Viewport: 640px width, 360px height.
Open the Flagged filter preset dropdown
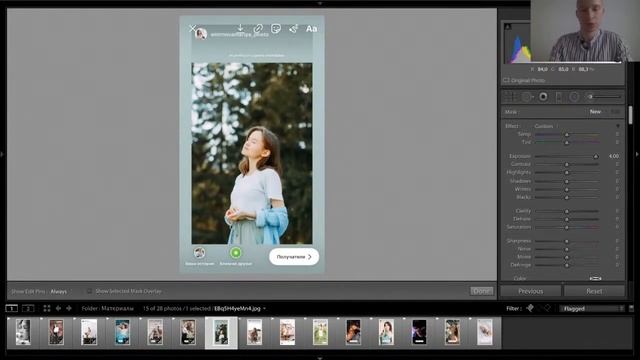pyautogui.click(x=593, y=309)
